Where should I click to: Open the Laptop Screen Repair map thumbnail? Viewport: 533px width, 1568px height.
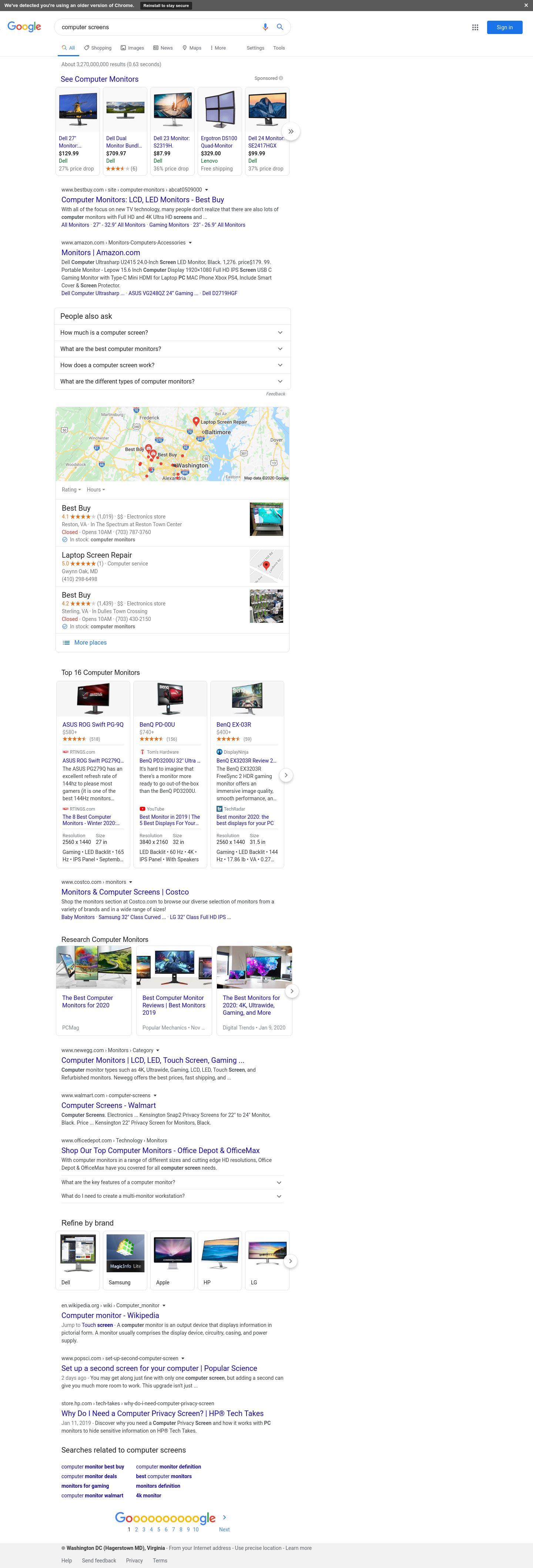click(266, 565)
